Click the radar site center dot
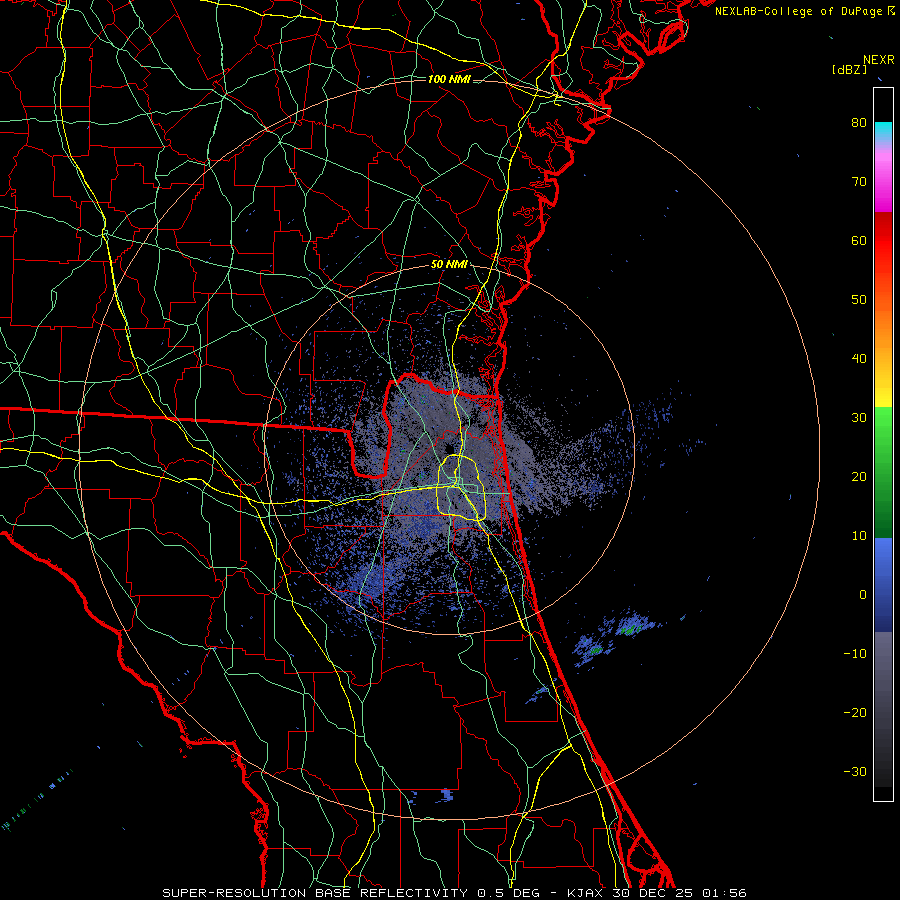Screen dimensions: 900x900 (449, 449)
